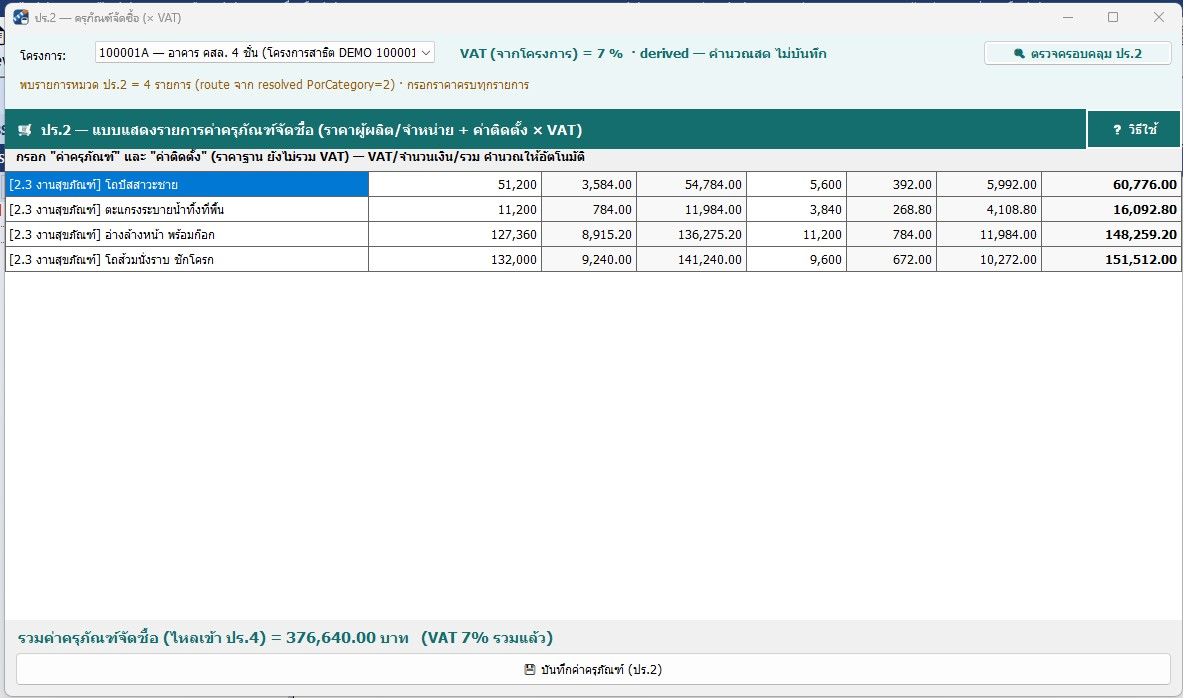Screen dimensions: 1183x698
Task: Select row ตะแกรงระบายน้ำทิ้งที่พื้น
Action: (187, 209)
